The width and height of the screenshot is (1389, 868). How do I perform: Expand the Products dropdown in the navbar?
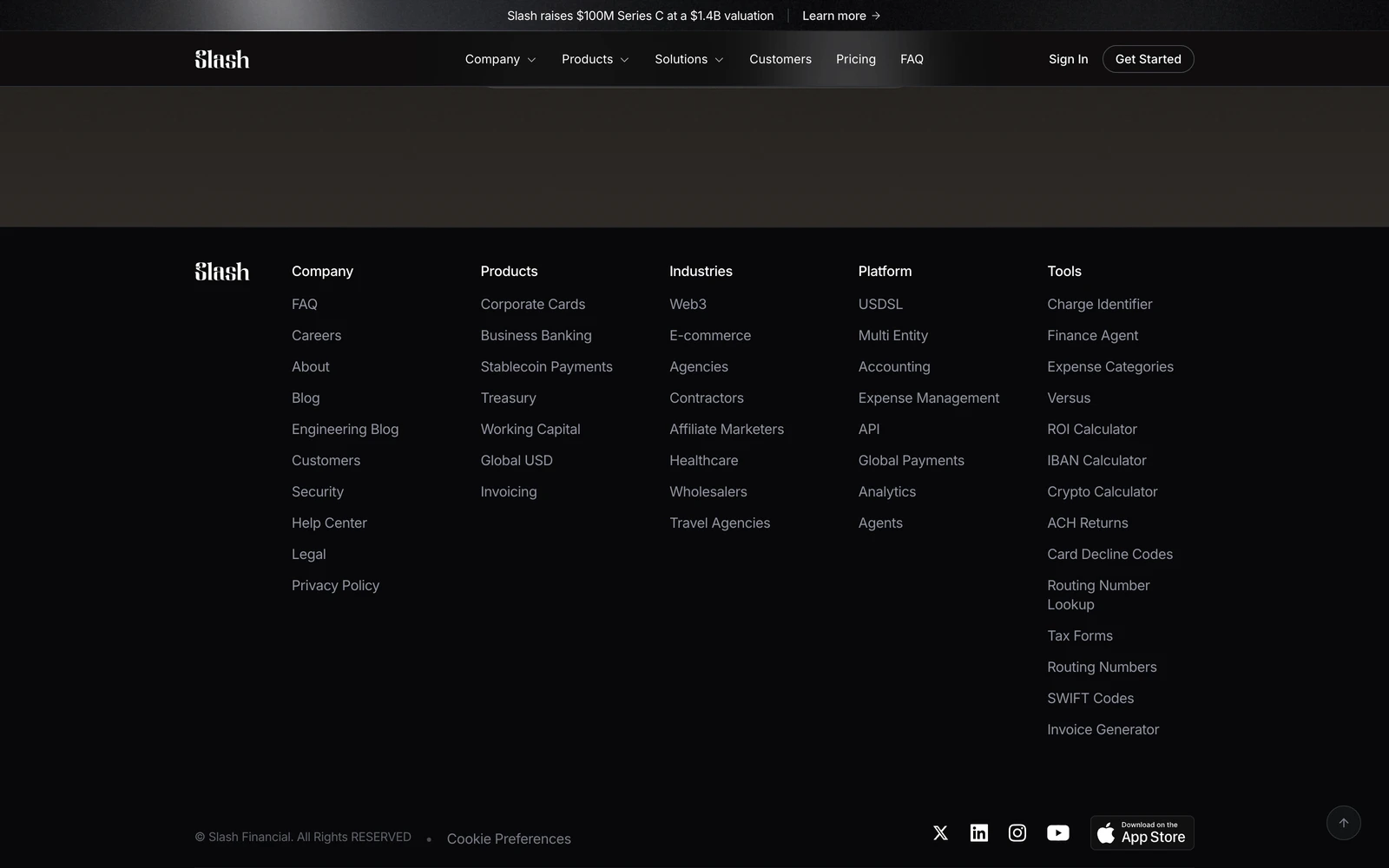[x=595, y=59]
